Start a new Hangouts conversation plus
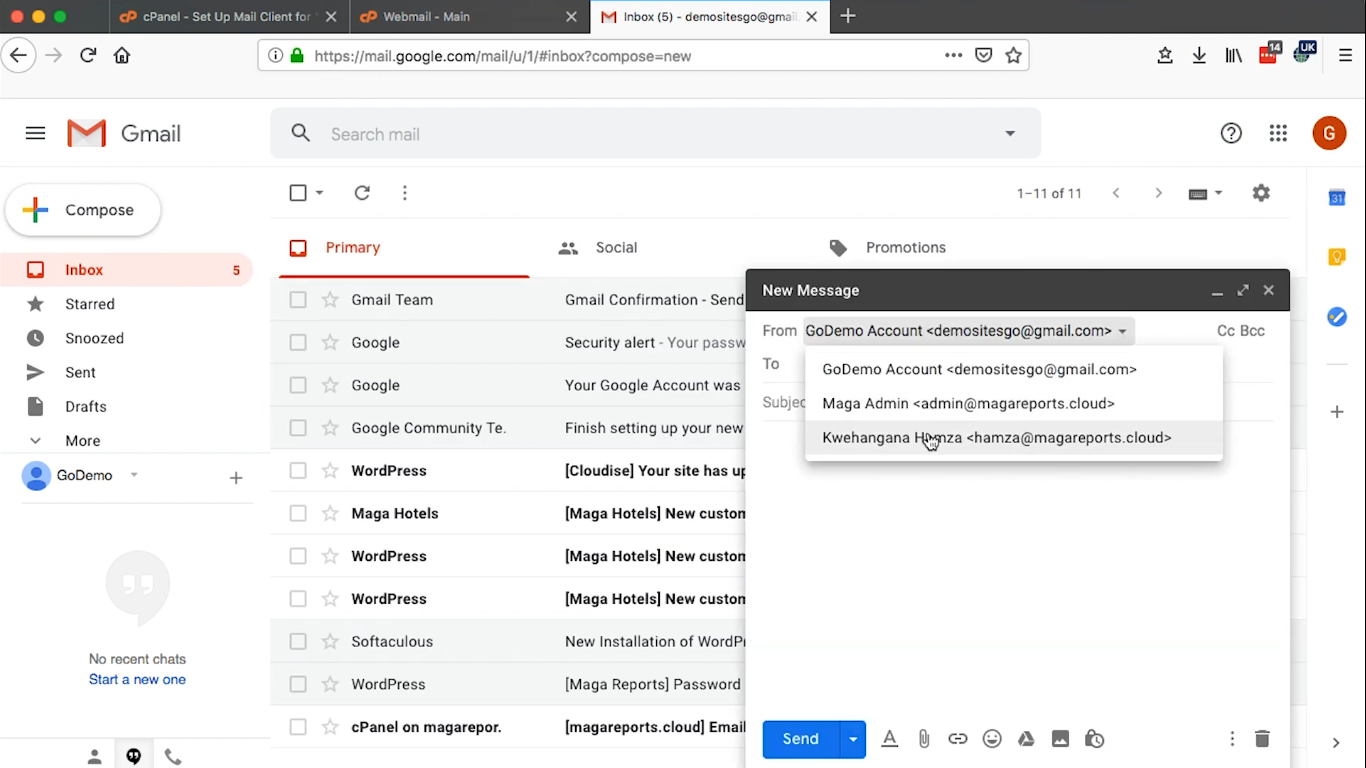The height and width of the screenshot is (768, 1366). pos(236,478)
